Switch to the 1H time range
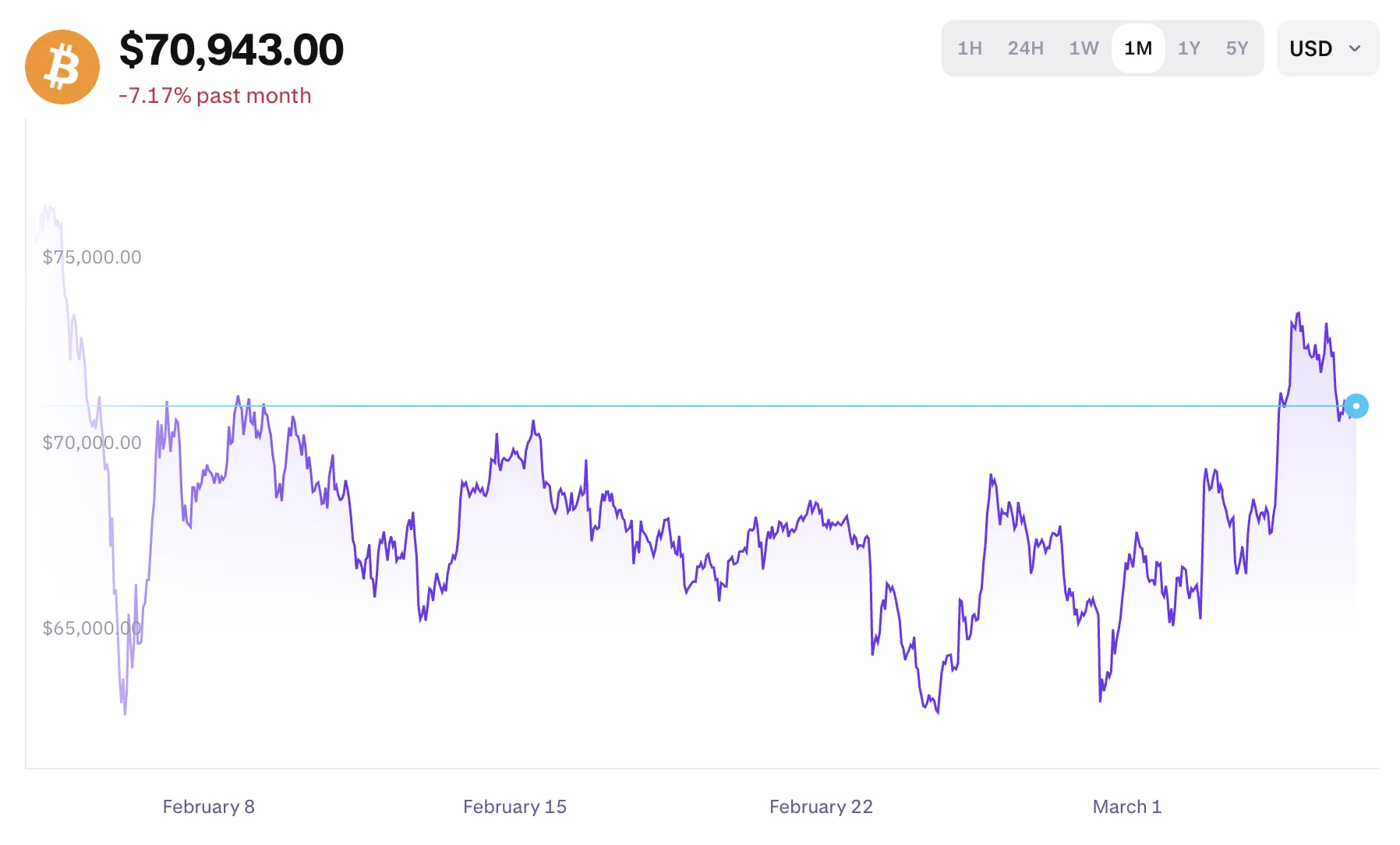Viewport: 1400px width, 845px height. point(969,48)
